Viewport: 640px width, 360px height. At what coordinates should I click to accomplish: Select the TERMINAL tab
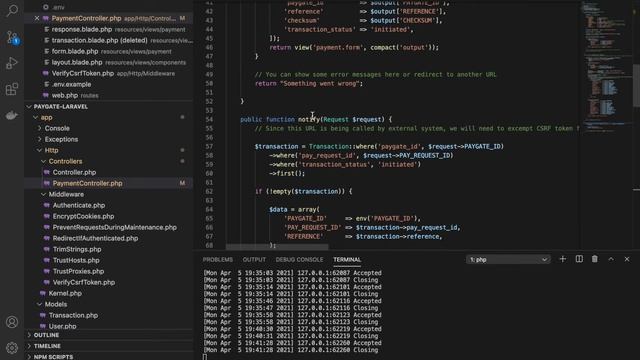click(x=347, y=260)
